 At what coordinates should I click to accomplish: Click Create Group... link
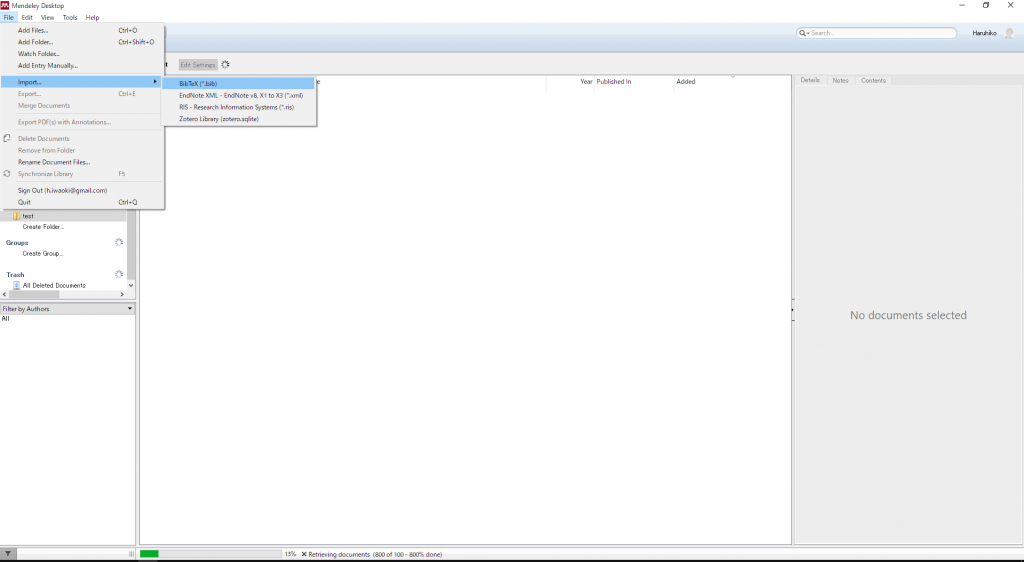pos(42,253)
